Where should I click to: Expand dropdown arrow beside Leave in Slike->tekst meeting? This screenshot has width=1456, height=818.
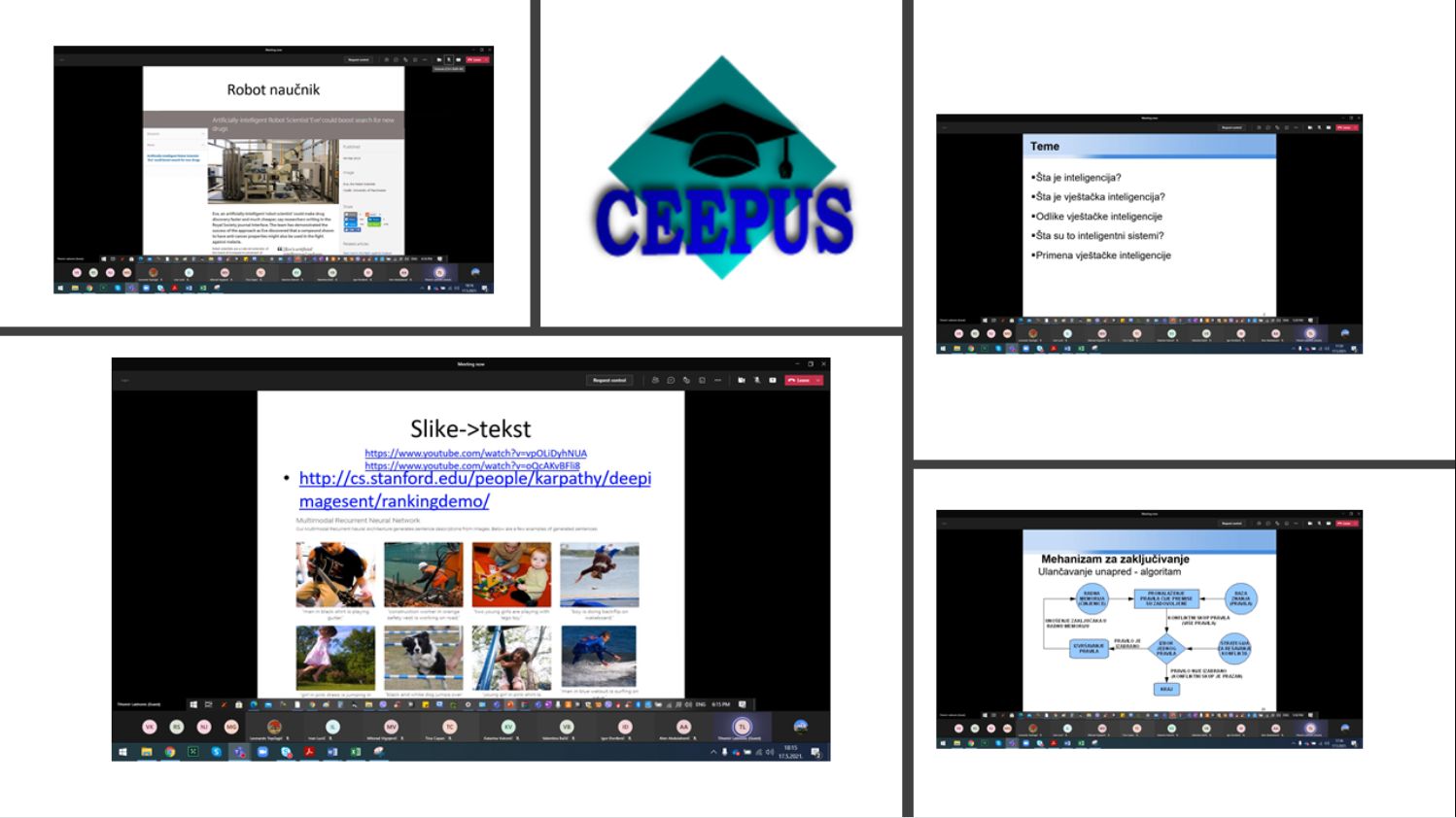click(818, 380)
